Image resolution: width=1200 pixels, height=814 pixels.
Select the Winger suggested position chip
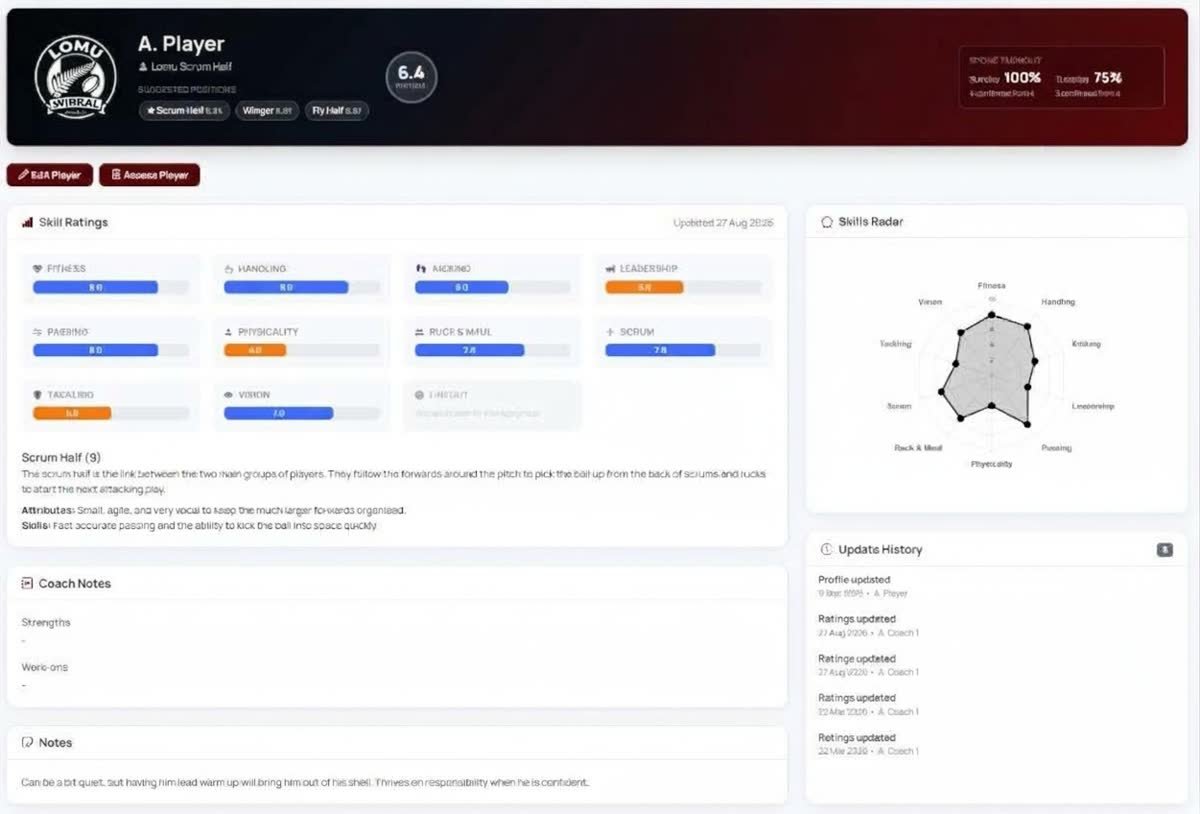[x=266, y=111]
